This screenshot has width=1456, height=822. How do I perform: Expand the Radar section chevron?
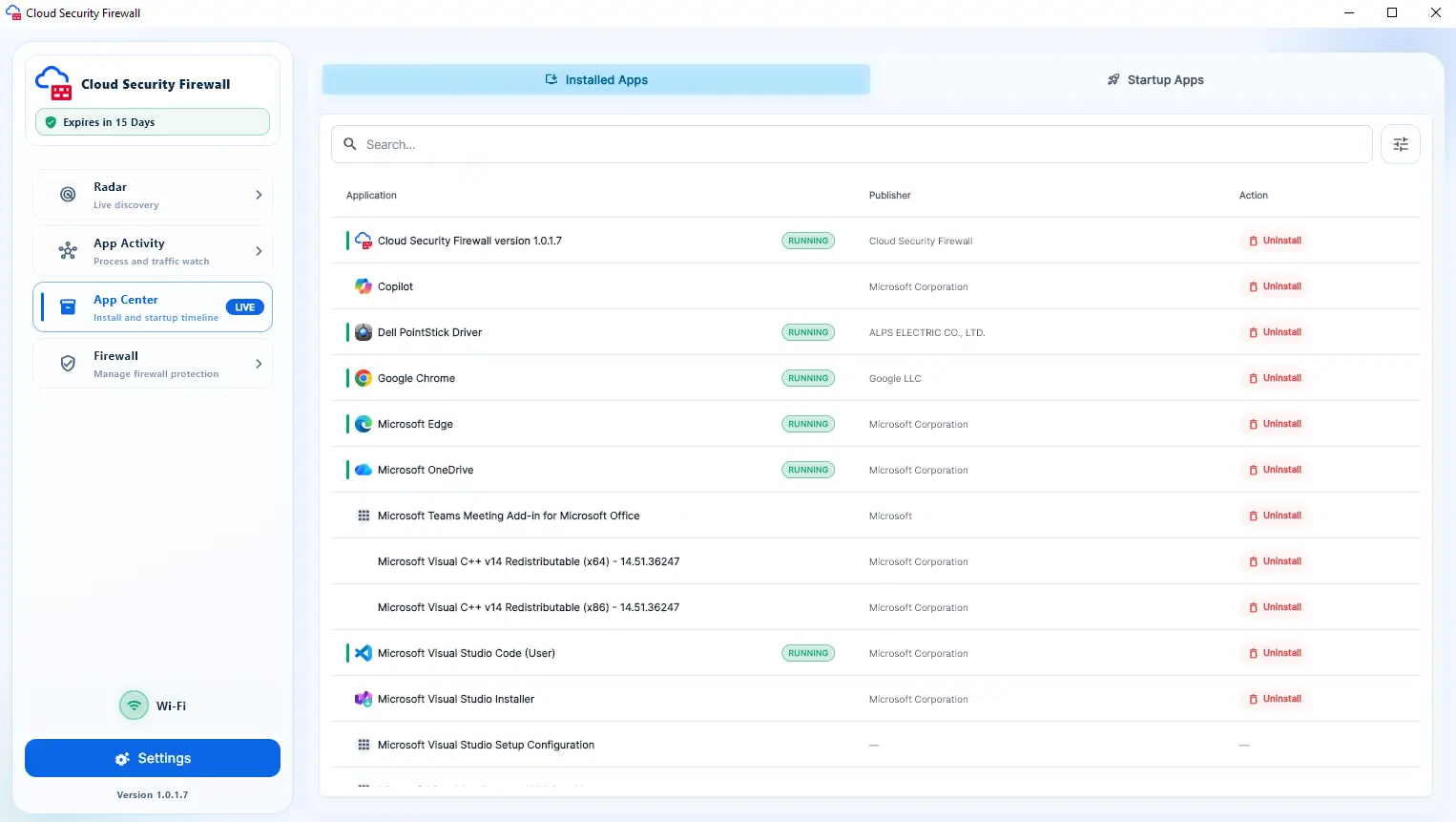pyautogui.click(x=259, y=195)
